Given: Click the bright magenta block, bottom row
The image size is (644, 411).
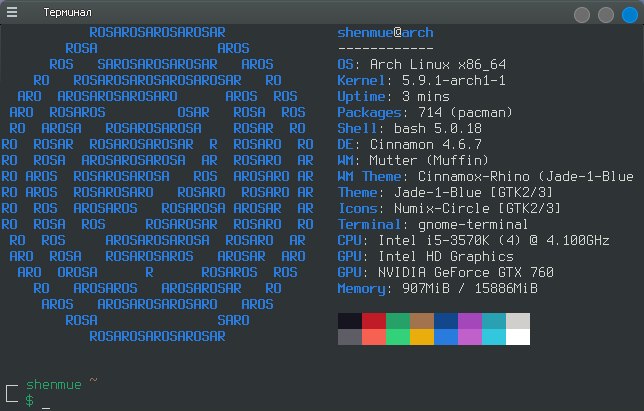Looking at the screenshot, I should coord(470,337).
